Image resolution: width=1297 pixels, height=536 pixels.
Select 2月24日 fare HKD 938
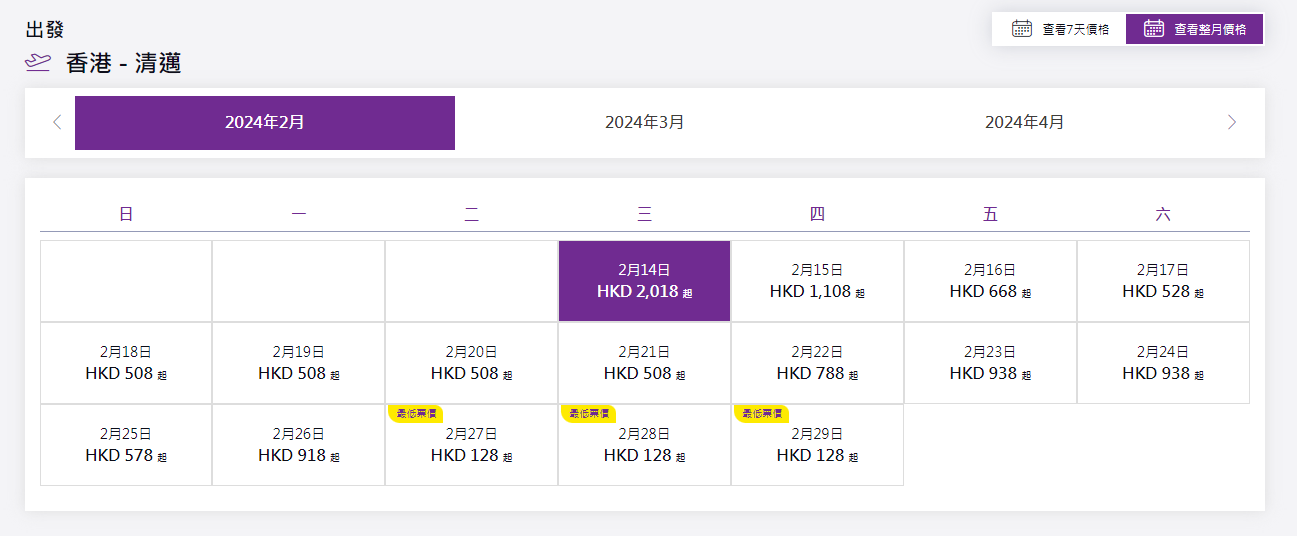1162,363
